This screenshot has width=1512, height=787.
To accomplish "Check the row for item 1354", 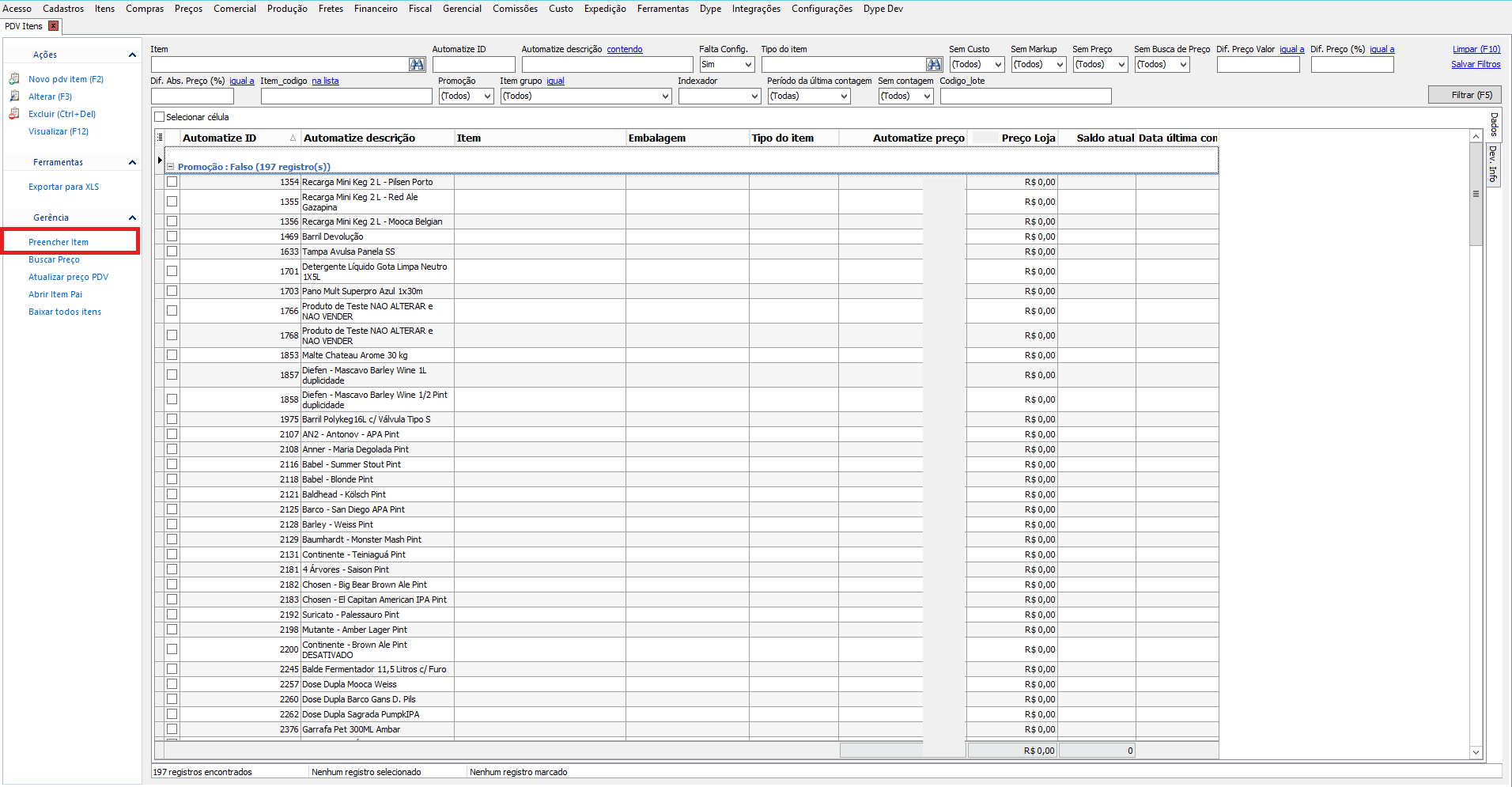I will click(x=172, y=182).
